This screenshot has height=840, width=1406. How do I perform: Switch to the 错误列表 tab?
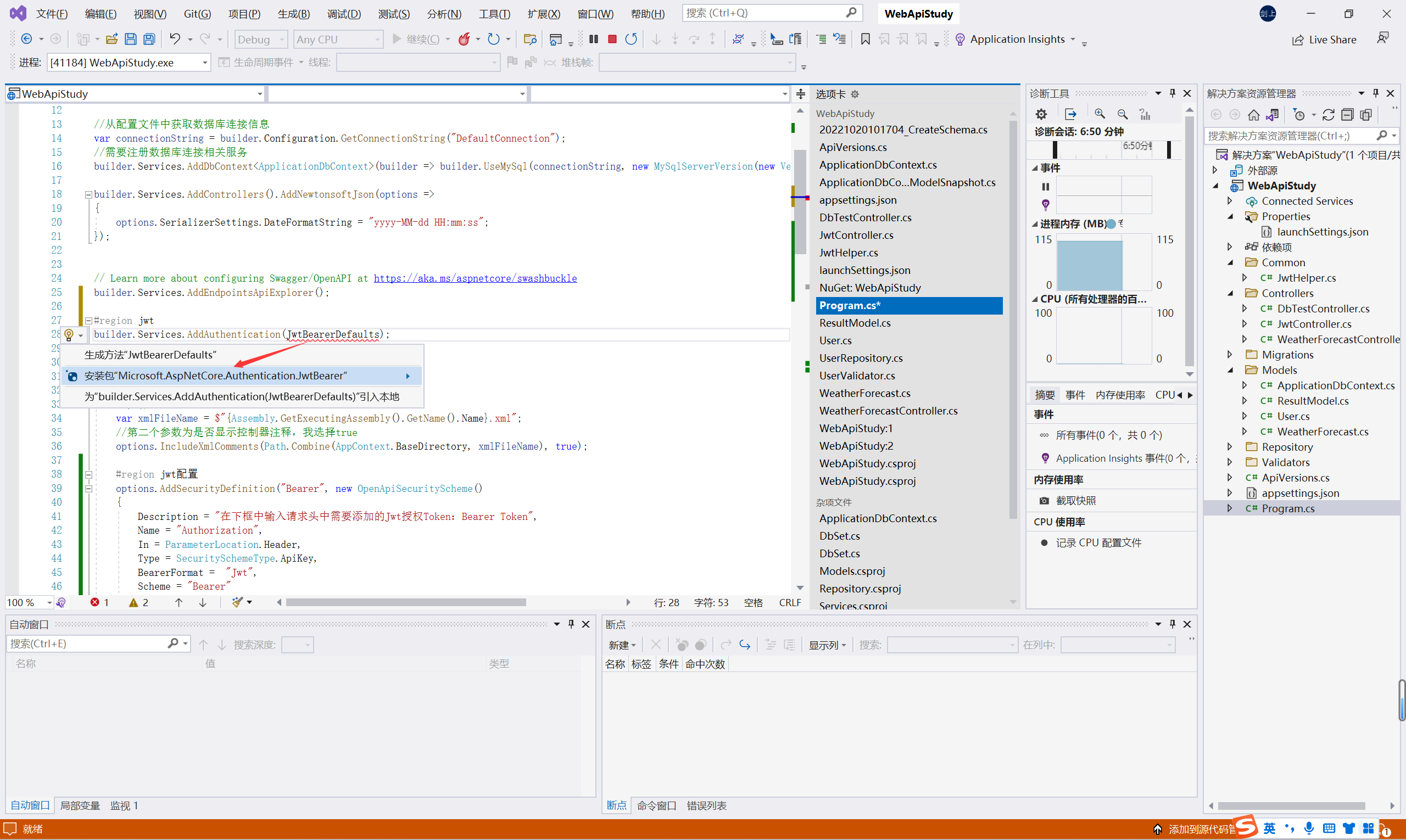[x=706, y=805]
